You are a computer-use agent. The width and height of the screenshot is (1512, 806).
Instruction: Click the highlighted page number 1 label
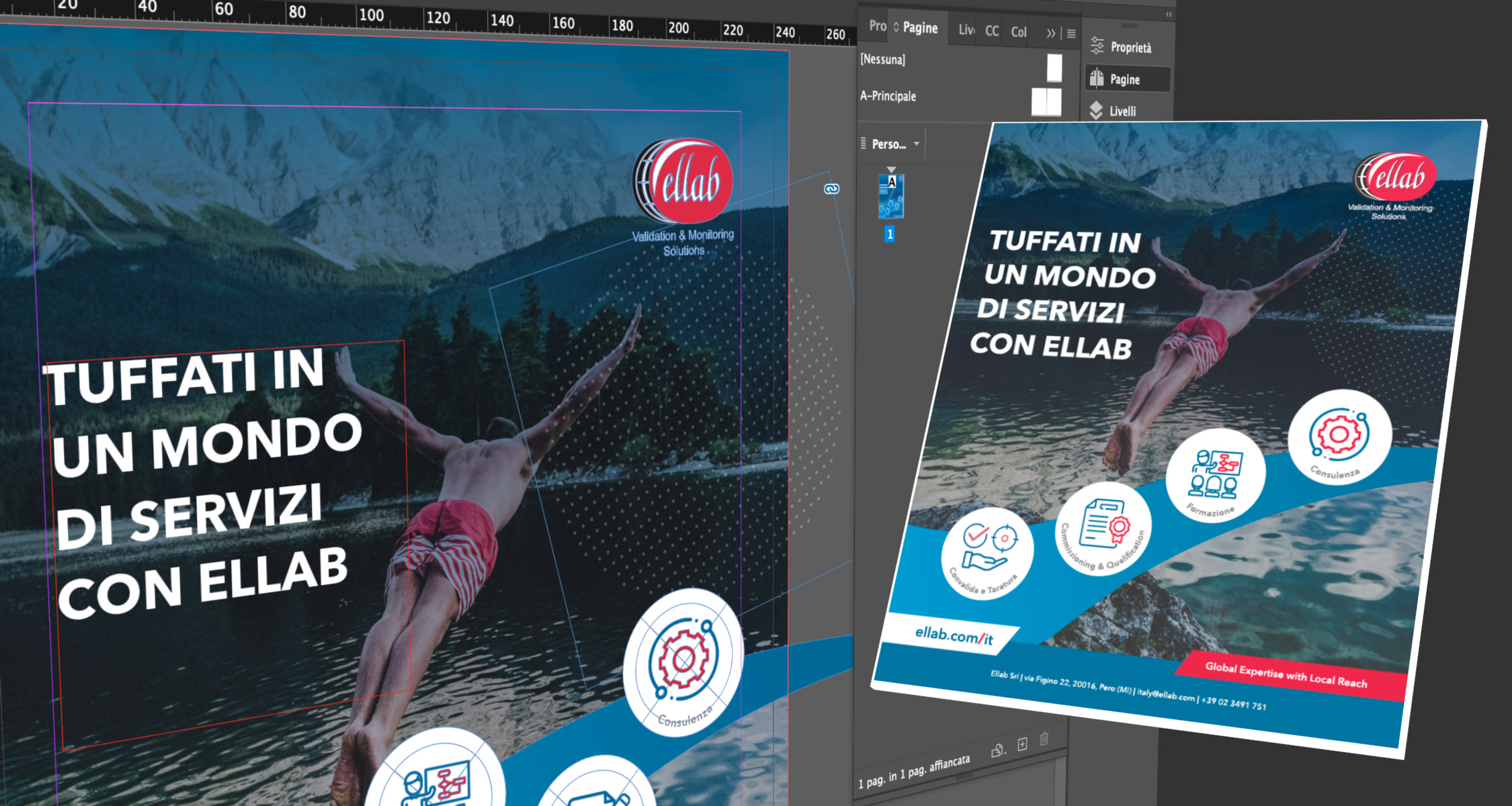click(890, 234)
